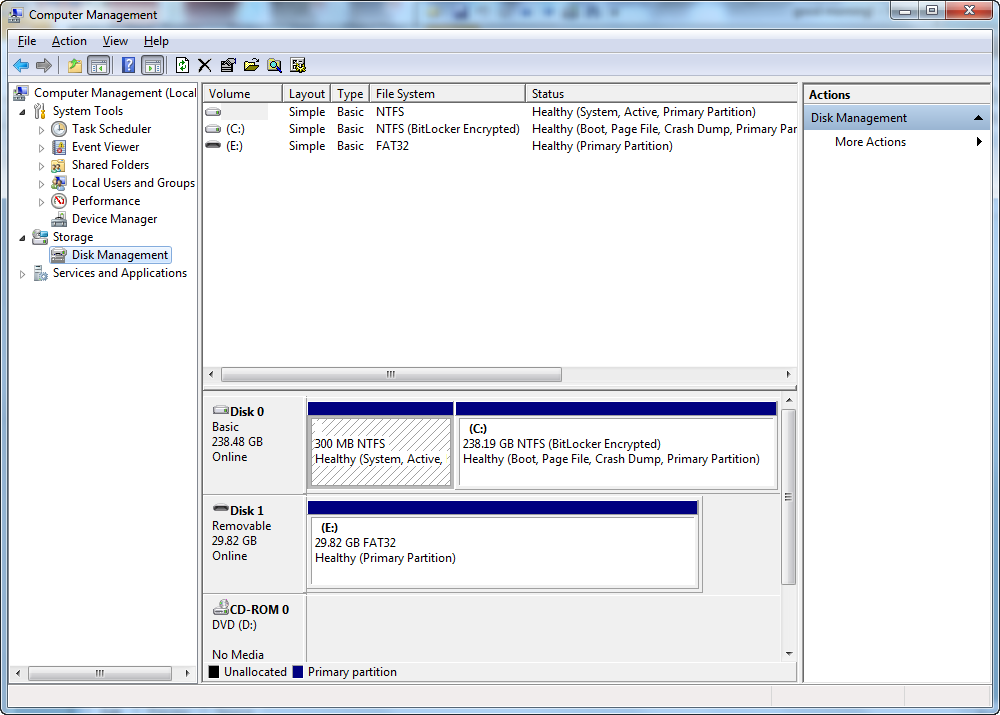
Task: Click the Back arrow in toolbar
Action: click(21, 65)
